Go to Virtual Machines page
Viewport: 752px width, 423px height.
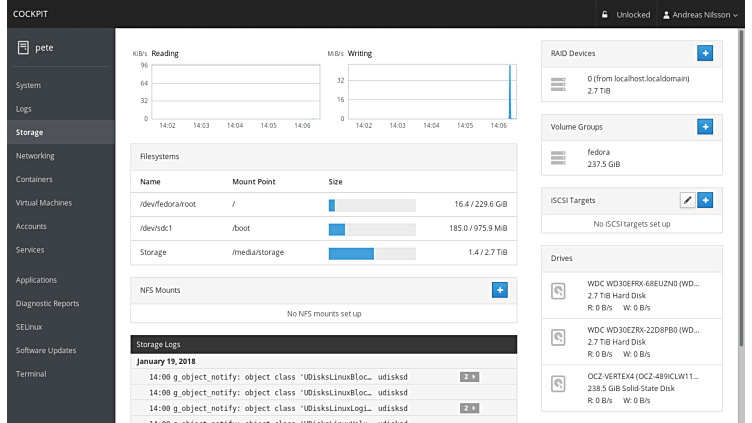[x=44, y=203]
